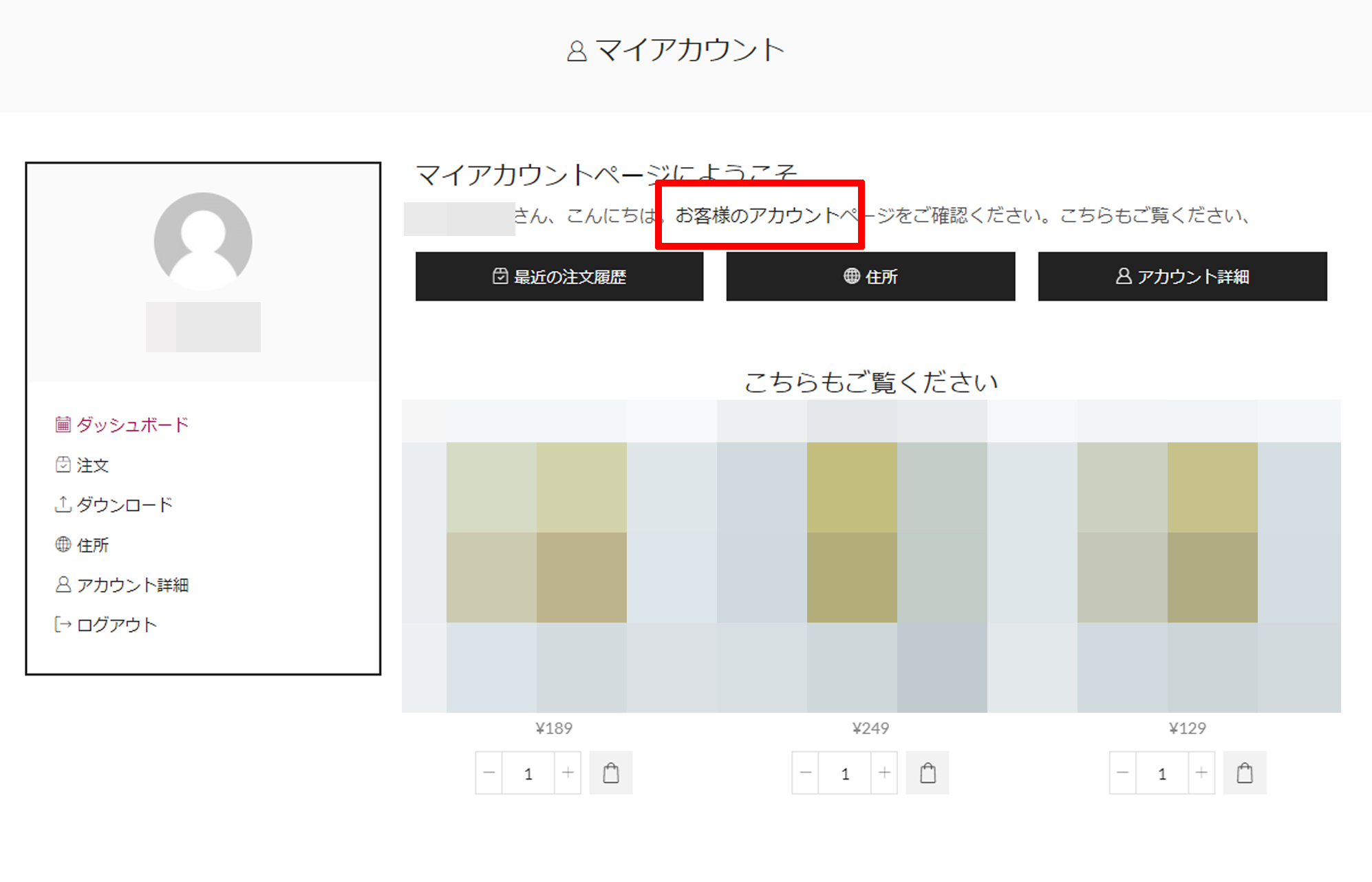Click the profile avatar image
The width and height of the screenshot is (1372, 882).
(203, 241)
